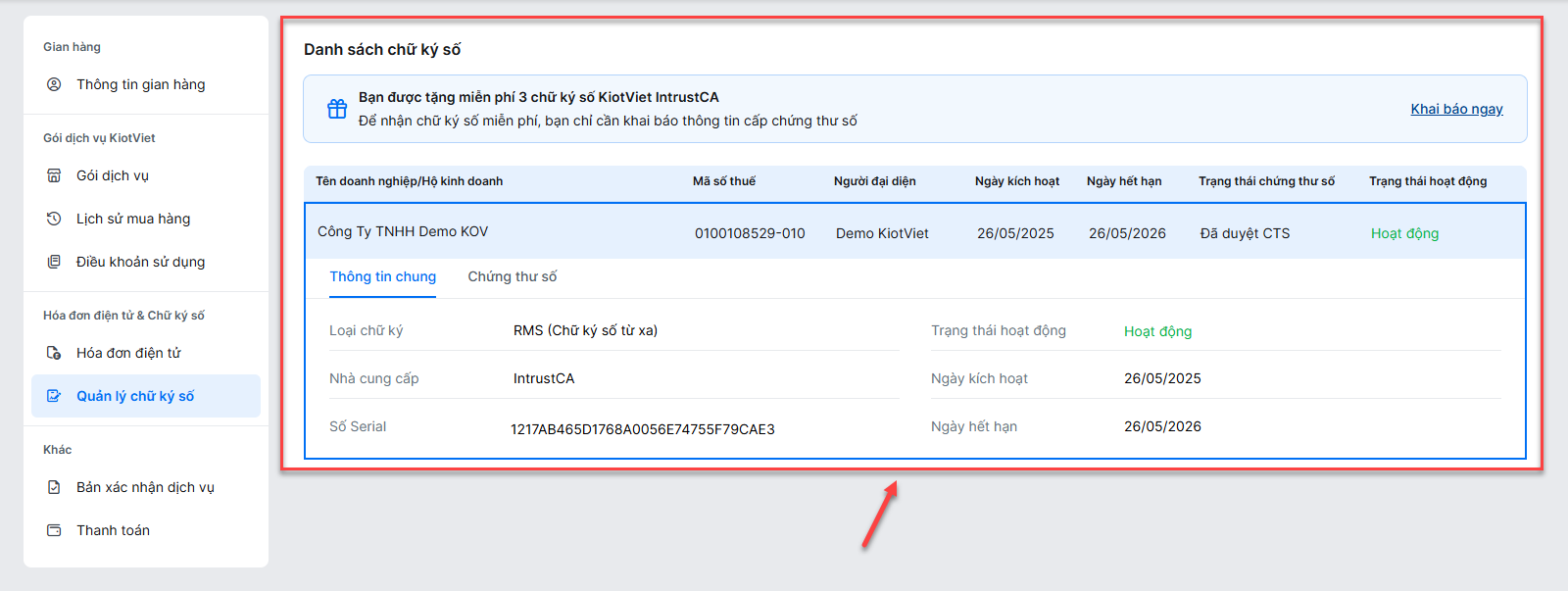Viewport: 1568px width, 591px height.
Task: Open Bản xác nhận dịch vụ
Action: tap(146, 487)
